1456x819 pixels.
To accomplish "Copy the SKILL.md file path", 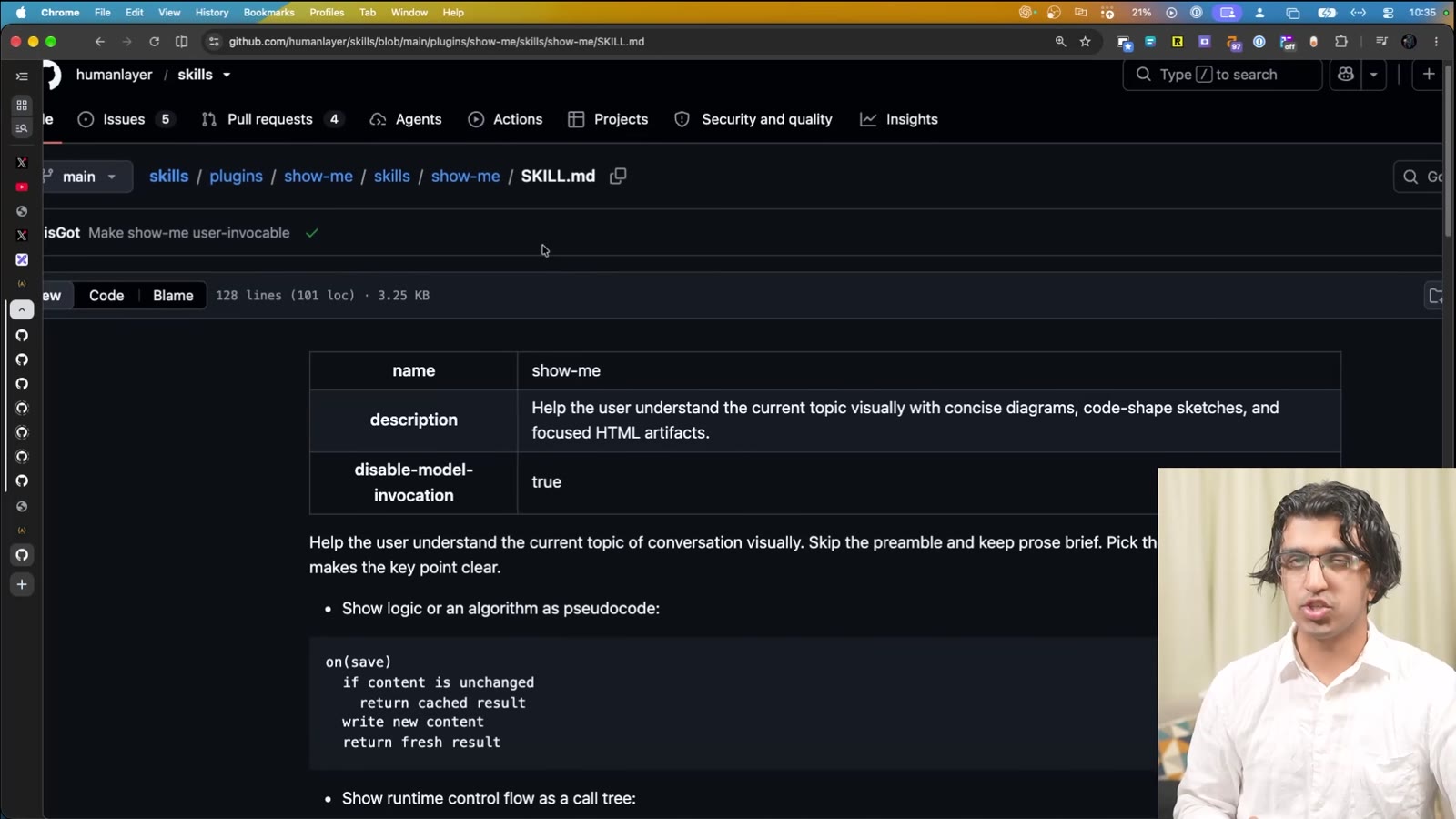I will coord(618,177).
